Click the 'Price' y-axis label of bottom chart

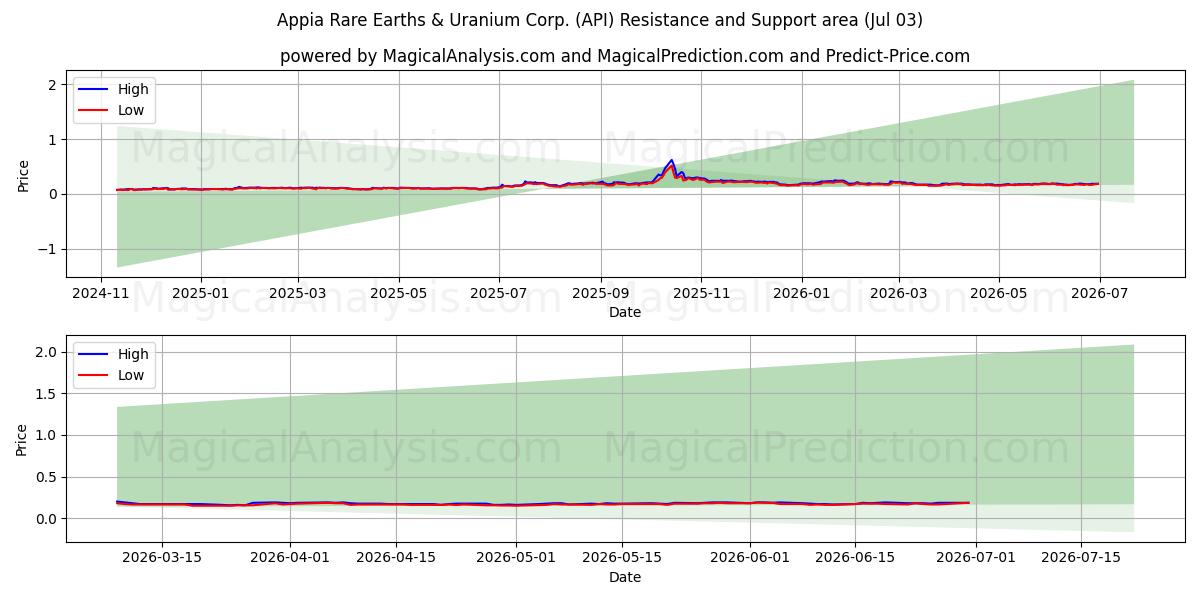pyautogui.click(x=24, y=439)
